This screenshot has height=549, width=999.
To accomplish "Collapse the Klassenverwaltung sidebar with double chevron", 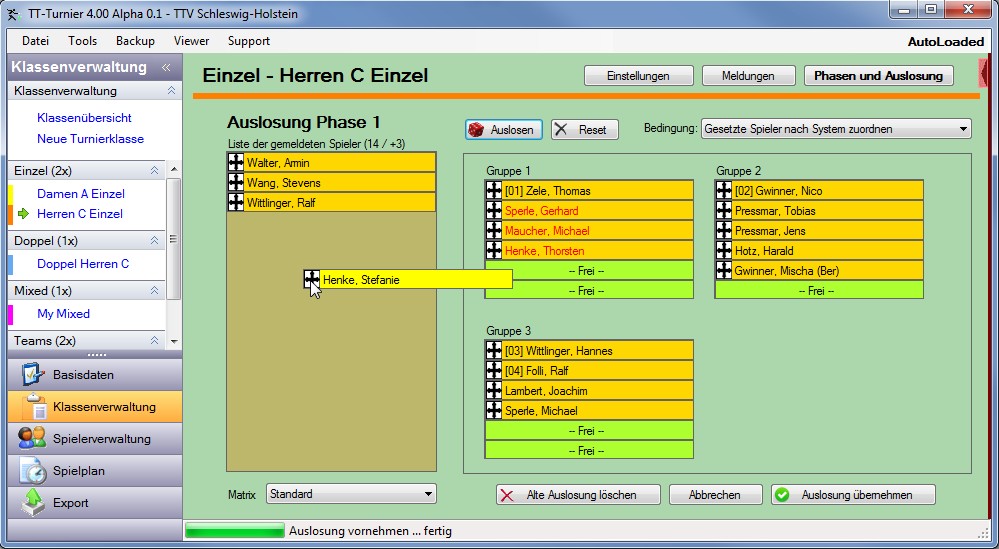I will coord(166,68).
